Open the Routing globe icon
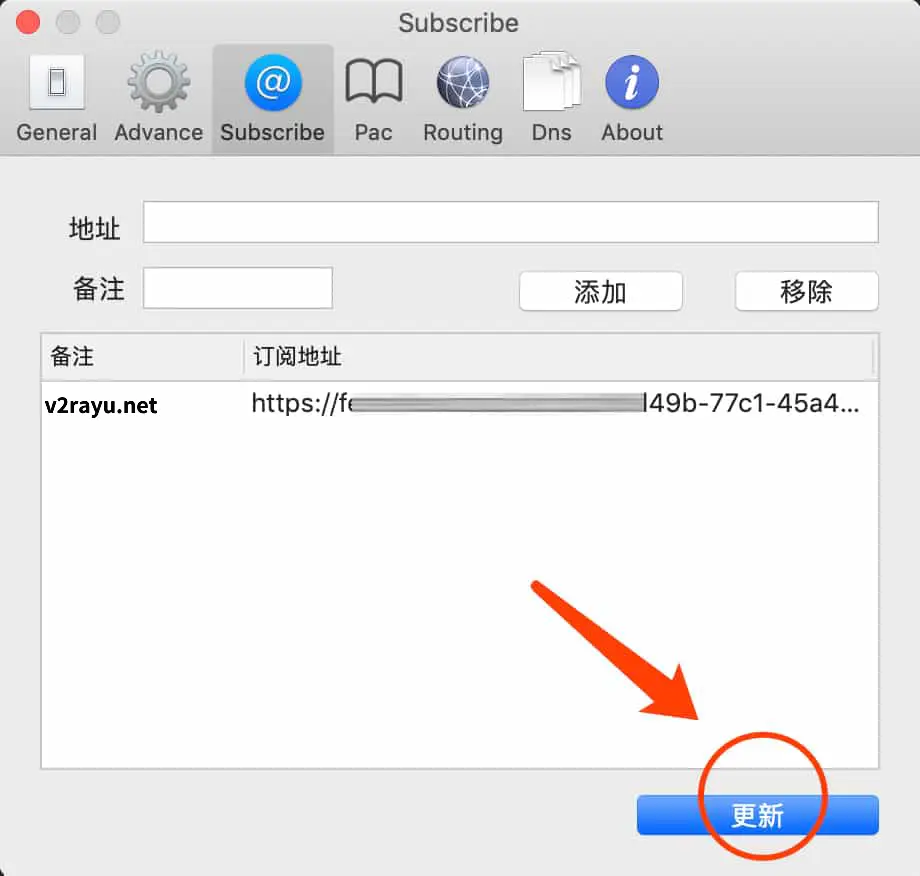Viewport: 920px width, 876px height. click(463, 82)
